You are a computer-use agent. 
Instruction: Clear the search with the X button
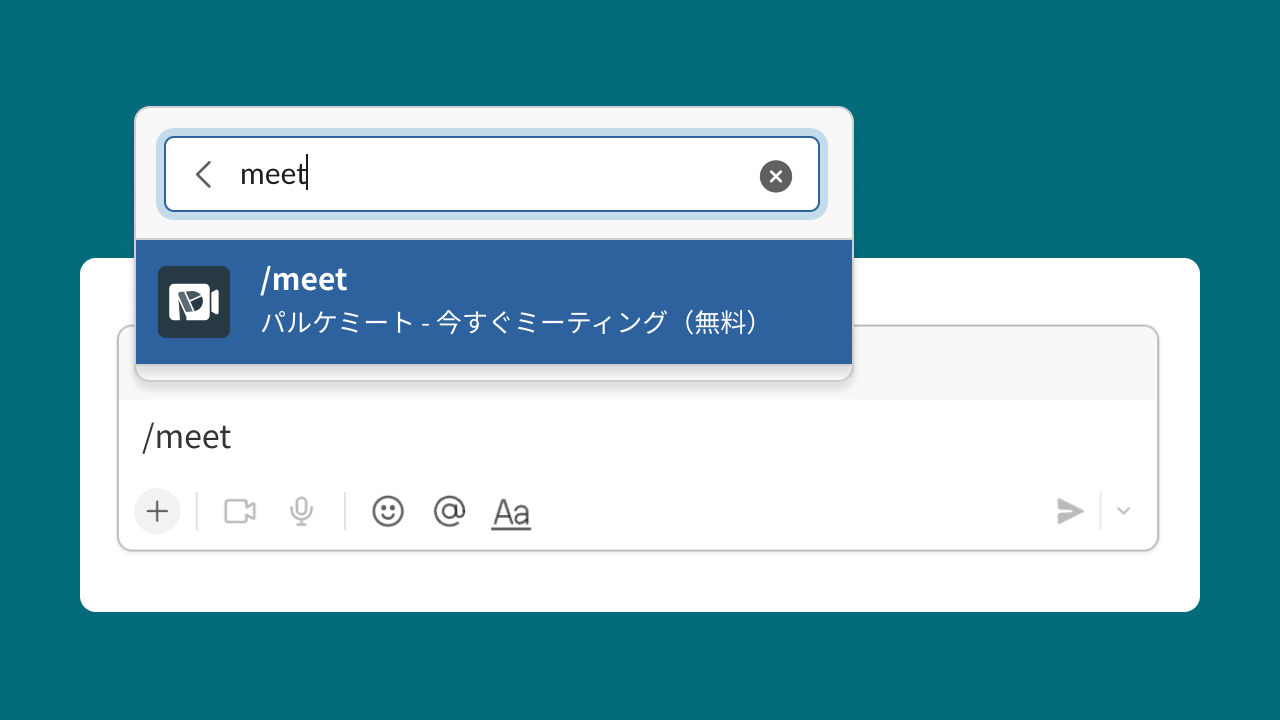[x=776, y=176]
